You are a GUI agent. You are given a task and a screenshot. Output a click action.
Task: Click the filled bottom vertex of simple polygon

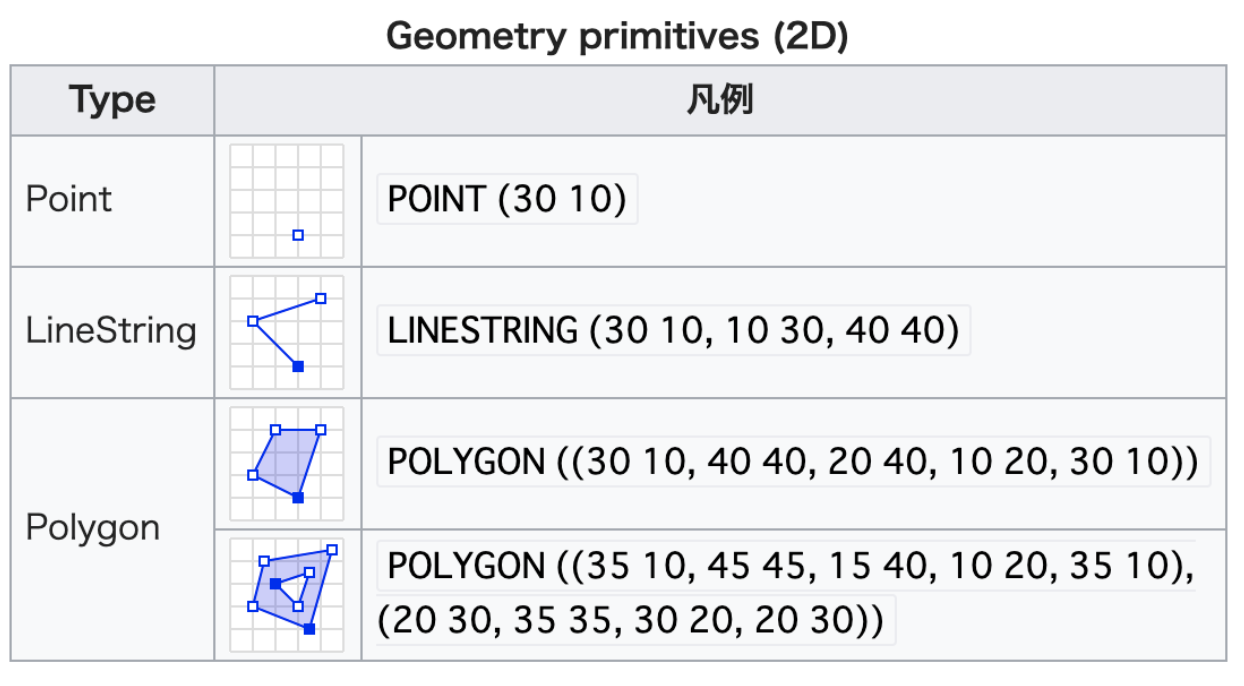(x=298, y=497)
